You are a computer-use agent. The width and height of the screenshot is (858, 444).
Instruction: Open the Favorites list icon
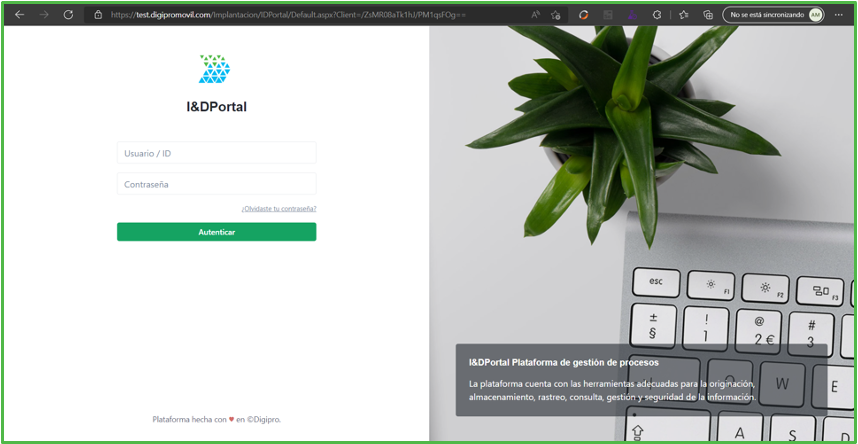click(x=683, y=15)
